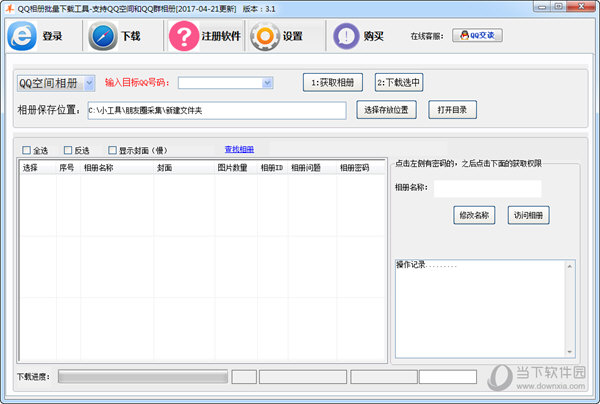Click the purple exclamation 购买 icon
The image size is (600, 404).
[346, 36]
